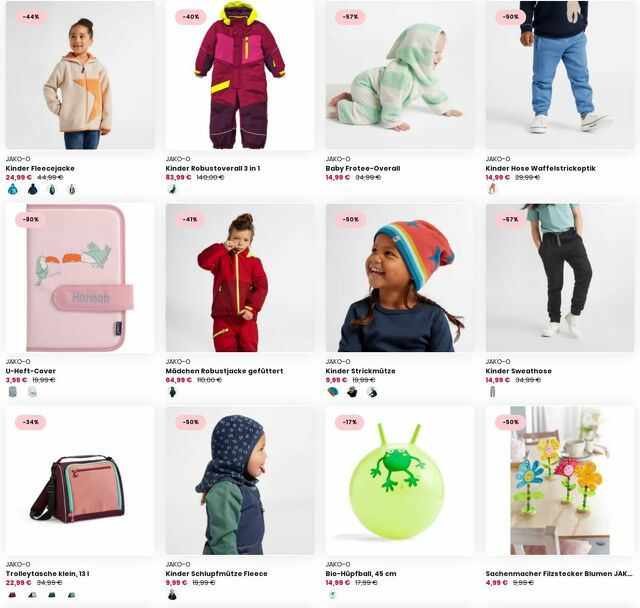
Task: Pick the color swatch under Kinder Robustoverall
Action: pos(173,189)
